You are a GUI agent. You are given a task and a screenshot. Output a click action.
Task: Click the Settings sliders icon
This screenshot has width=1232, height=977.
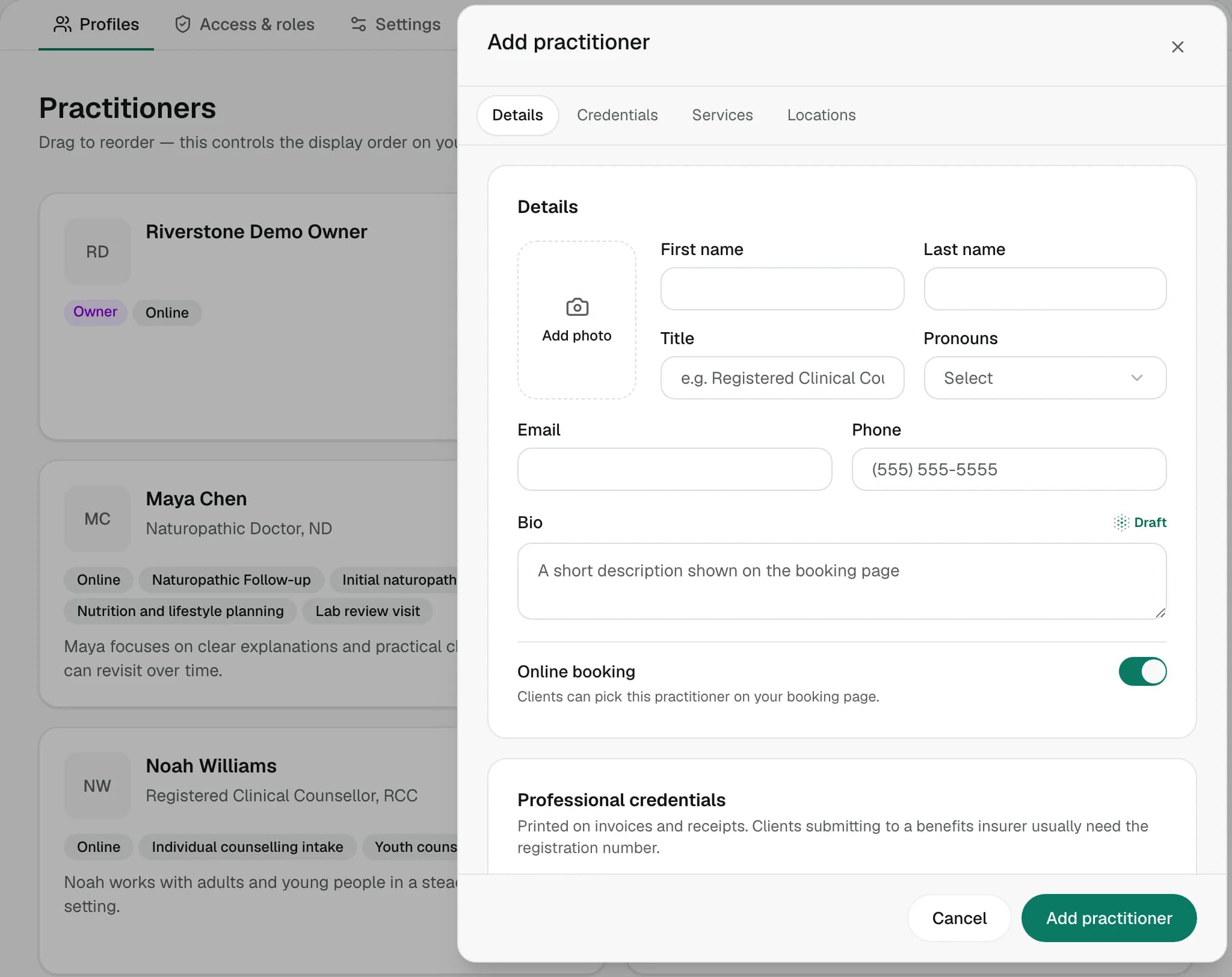pyautogui.click(x=359, y=24)
